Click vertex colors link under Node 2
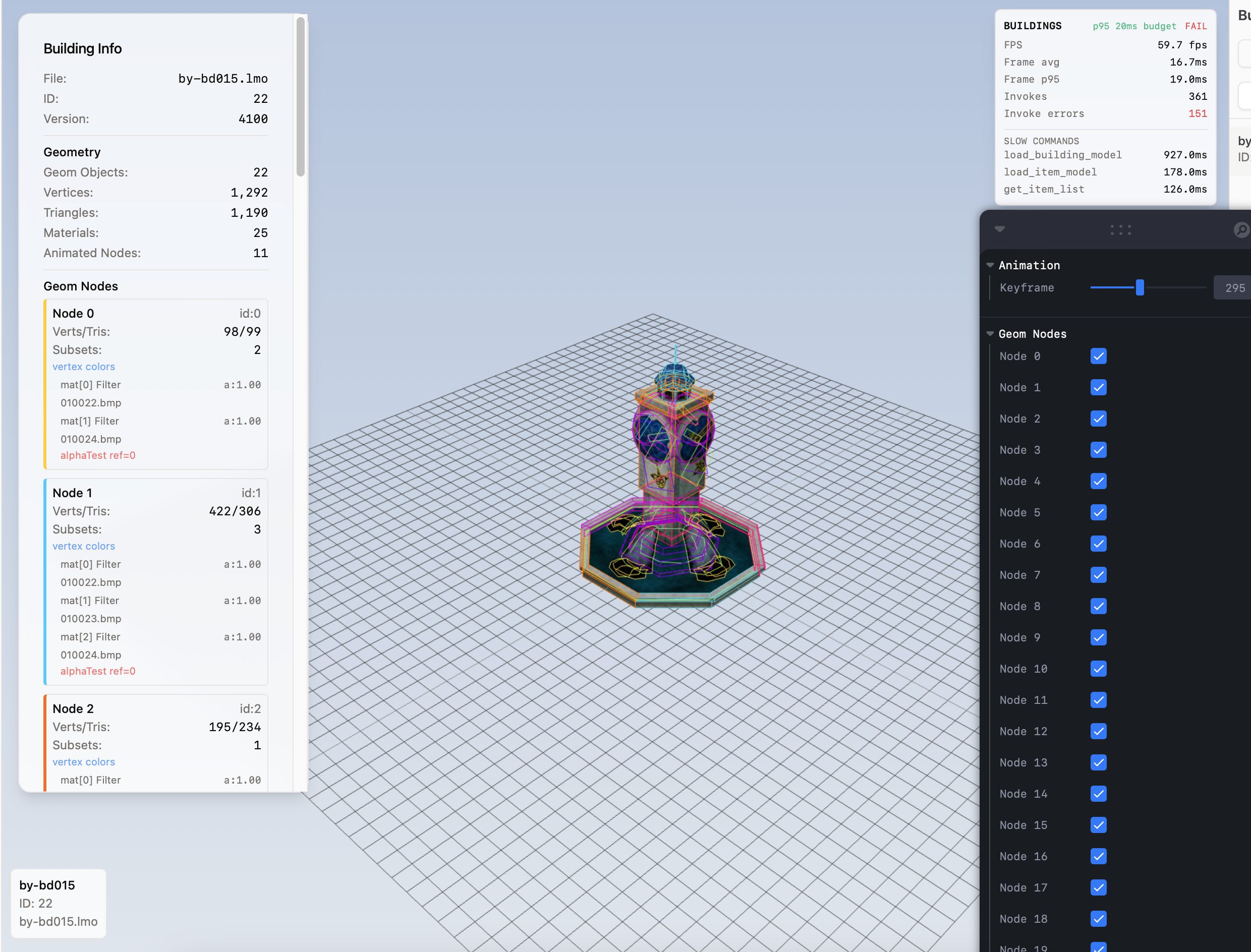 [x=84, y=761]
